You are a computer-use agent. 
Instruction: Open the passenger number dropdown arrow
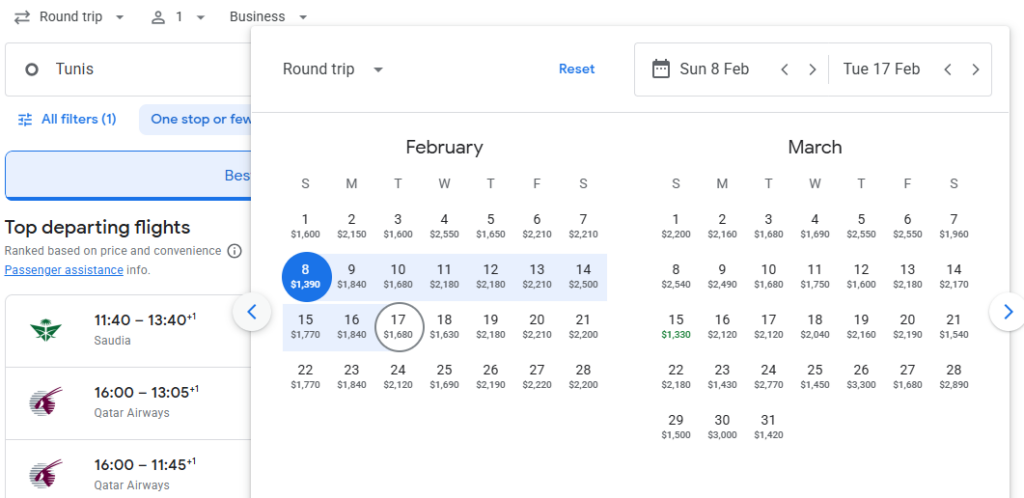(x=200, y=18)
